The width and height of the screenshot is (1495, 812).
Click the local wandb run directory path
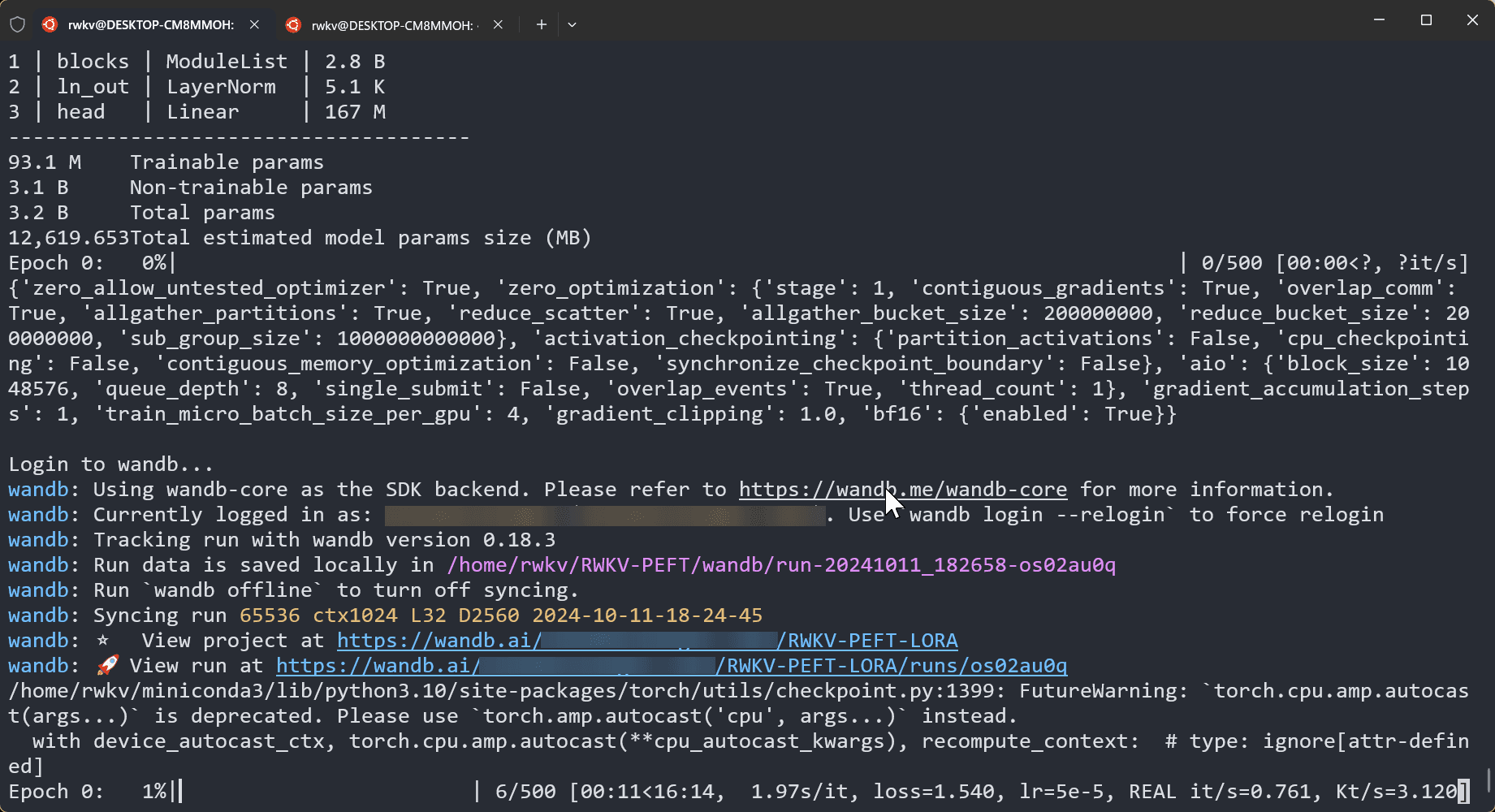pyautogui.click(x=780, y=565)
